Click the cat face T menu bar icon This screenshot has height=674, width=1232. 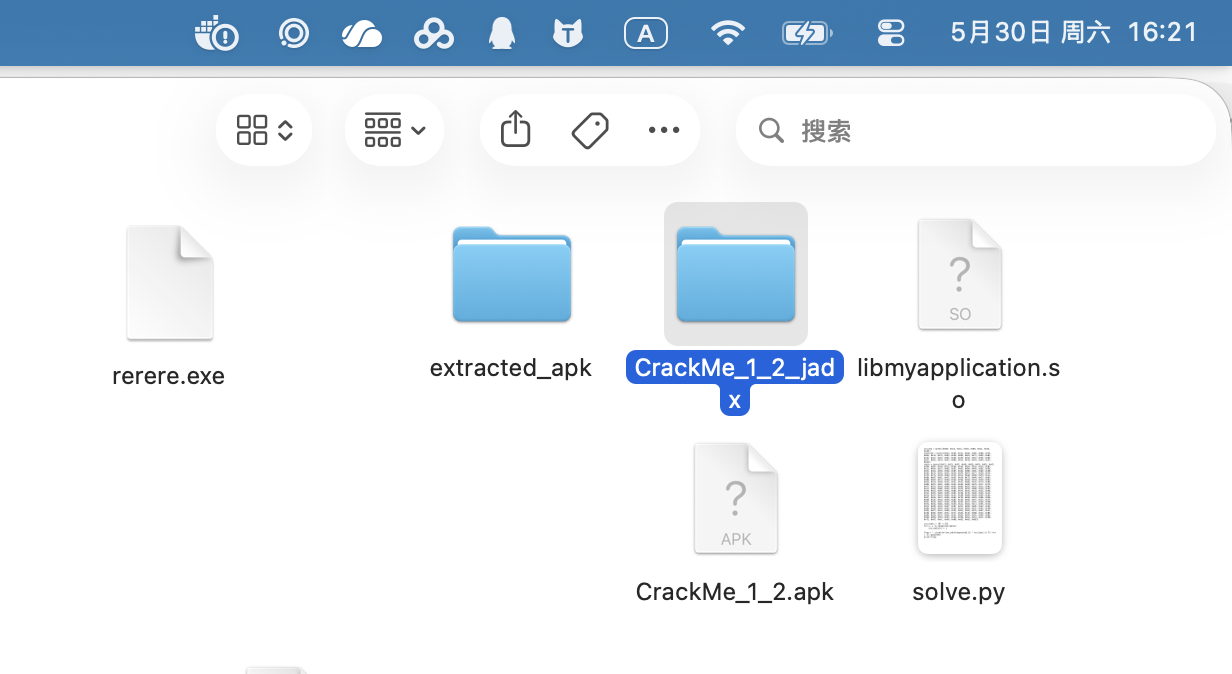[568, 33]
